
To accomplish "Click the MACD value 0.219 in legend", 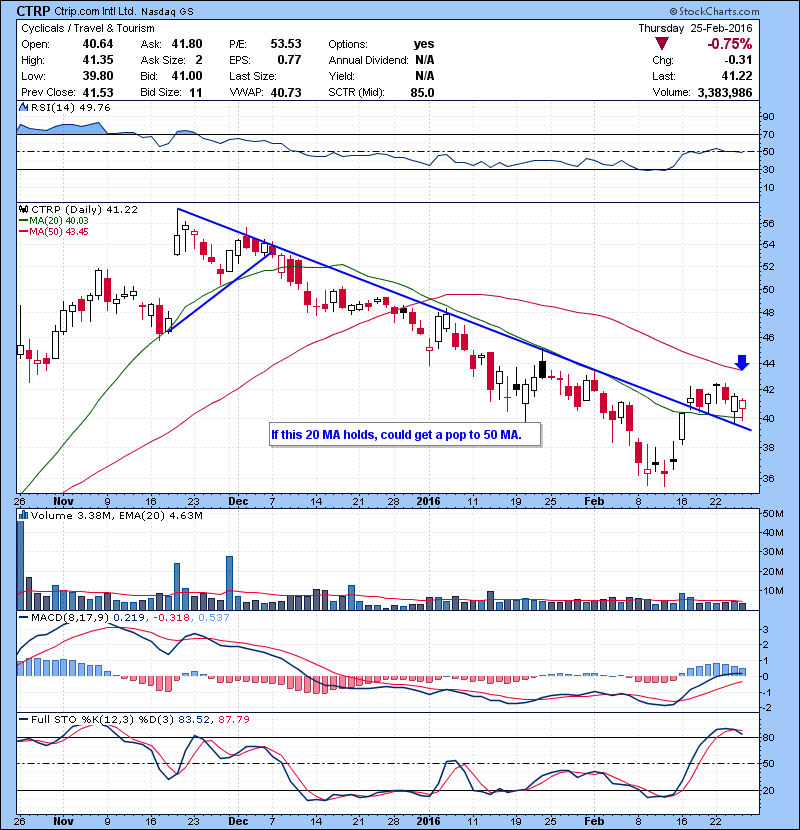I will (x=131, y=618).
